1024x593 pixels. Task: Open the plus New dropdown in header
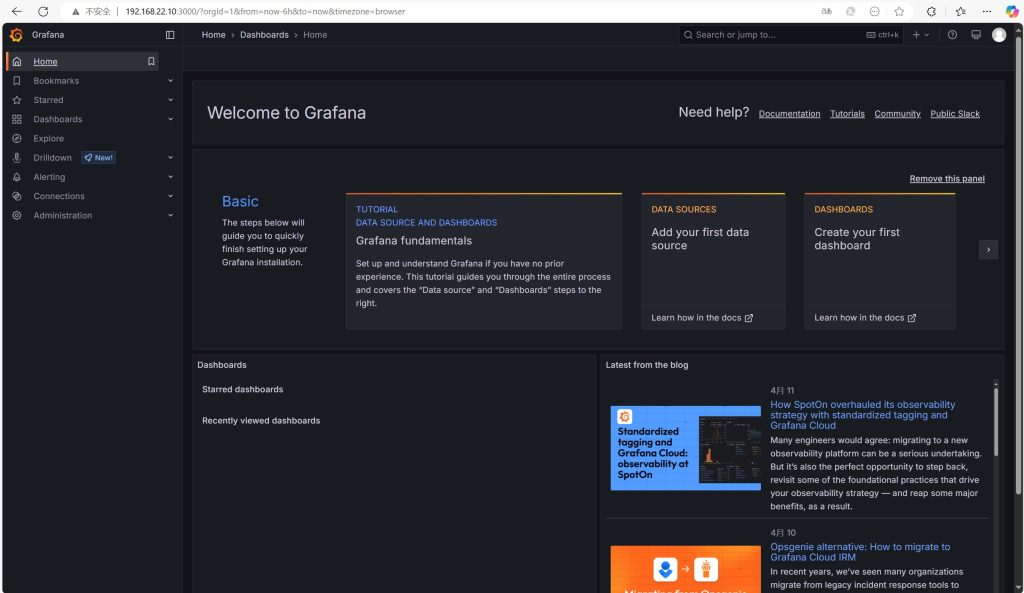pyautogui.click(x=921, y=35)
